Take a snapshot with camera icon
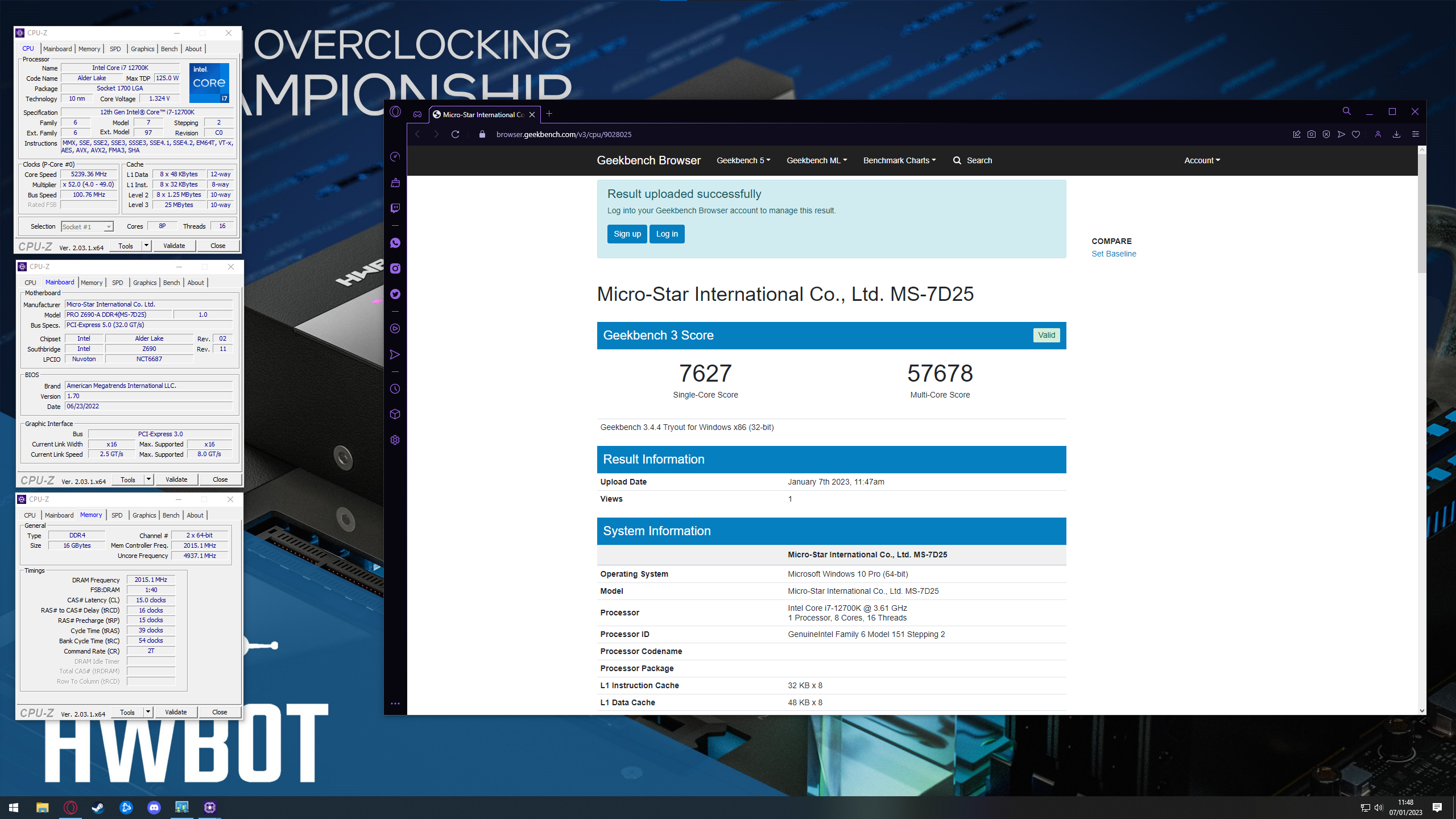 pos(1312,134)
